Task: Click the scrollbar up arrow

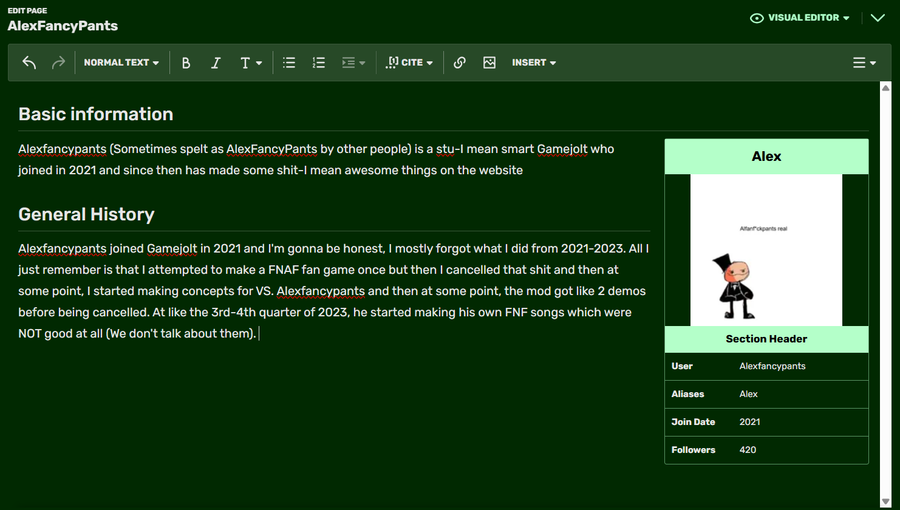Action: pos(886,88)
